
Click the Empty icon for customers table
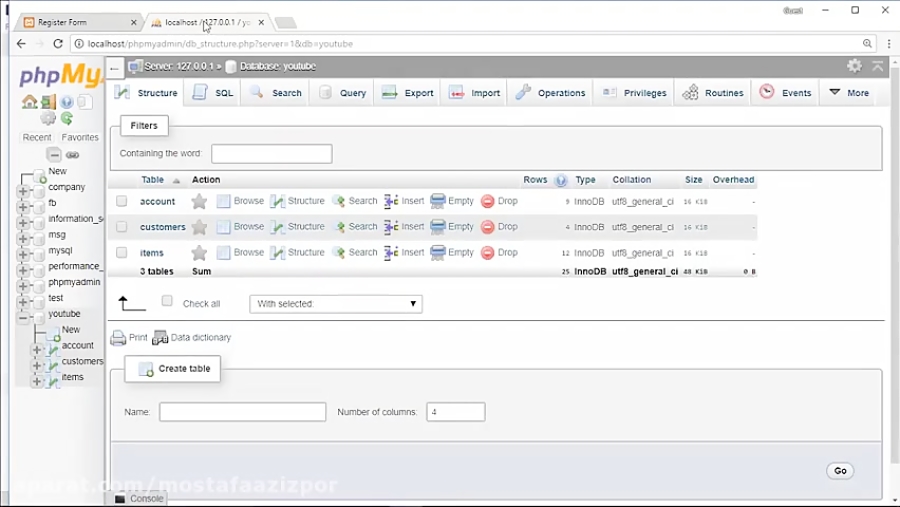[438, 227]
